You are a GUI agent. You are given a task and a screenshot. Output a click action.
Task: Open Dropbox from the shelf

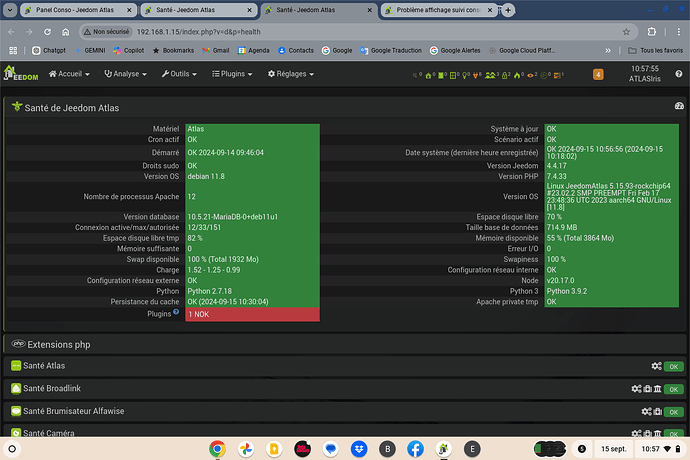coord(359,449)
